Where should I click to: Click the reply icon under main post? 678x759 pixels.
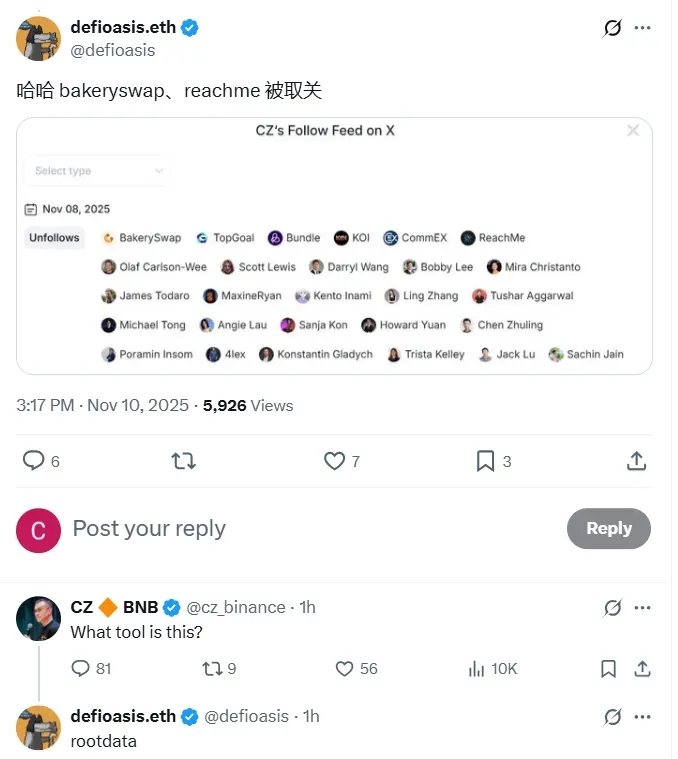click(34, 461)
